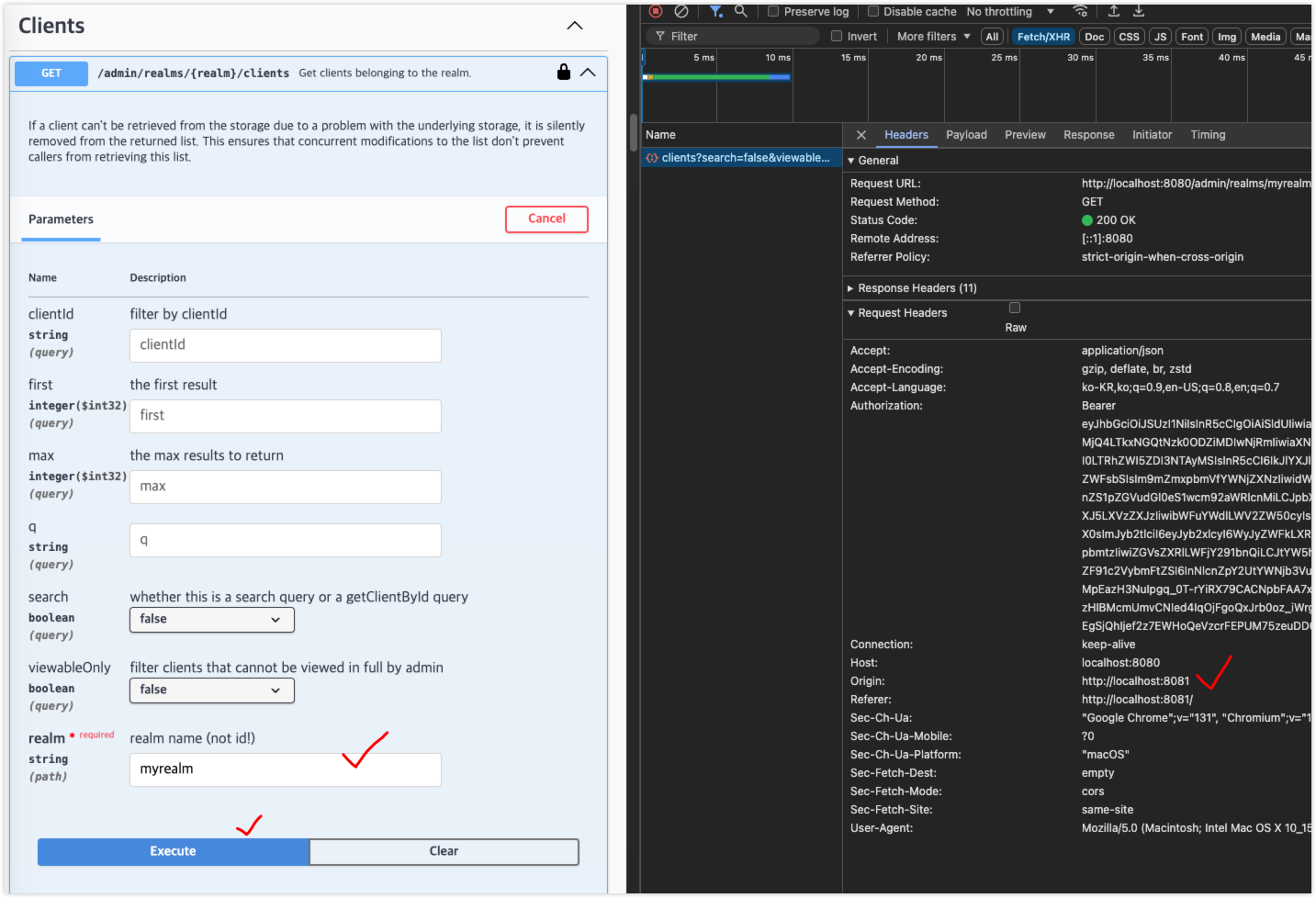This screenshot has width=1316, height=898.
Task: Open the Preview tab
Action: click(x=1025, y=135)
